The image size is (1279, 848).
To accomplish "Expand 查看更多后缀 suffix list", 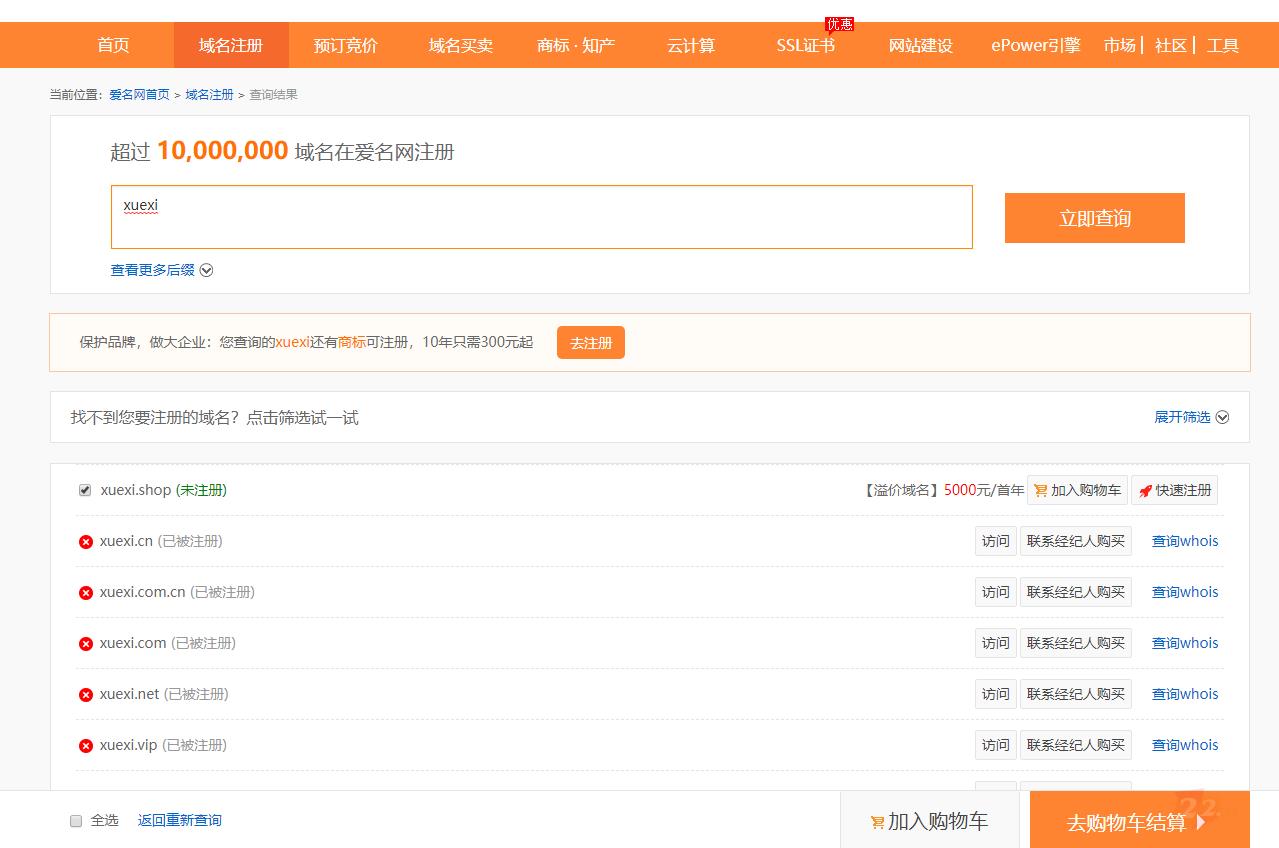I will coord(162,270).
